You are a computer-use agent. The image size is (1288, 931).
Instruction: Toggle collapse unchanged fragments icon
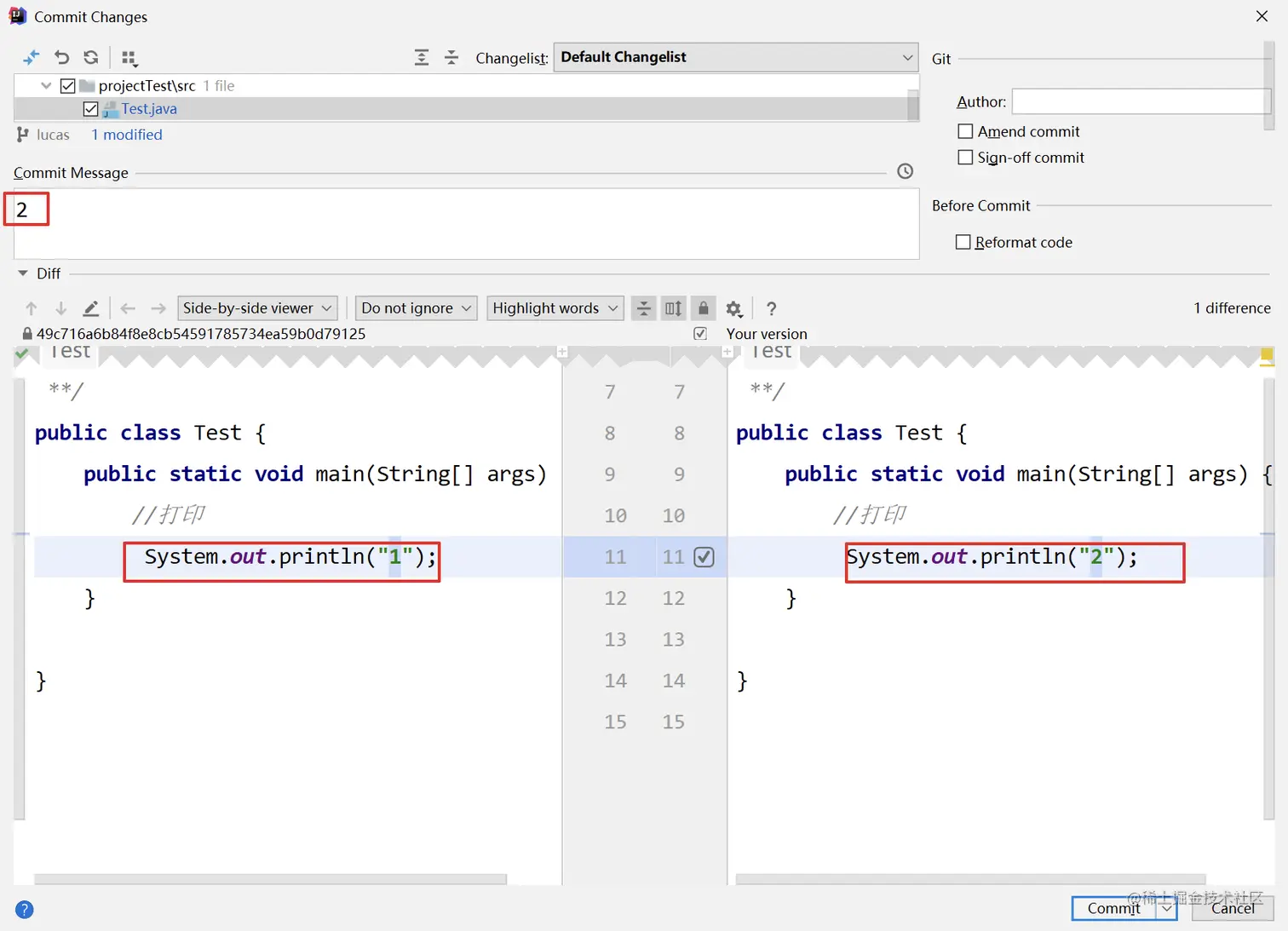coord(644,308)
